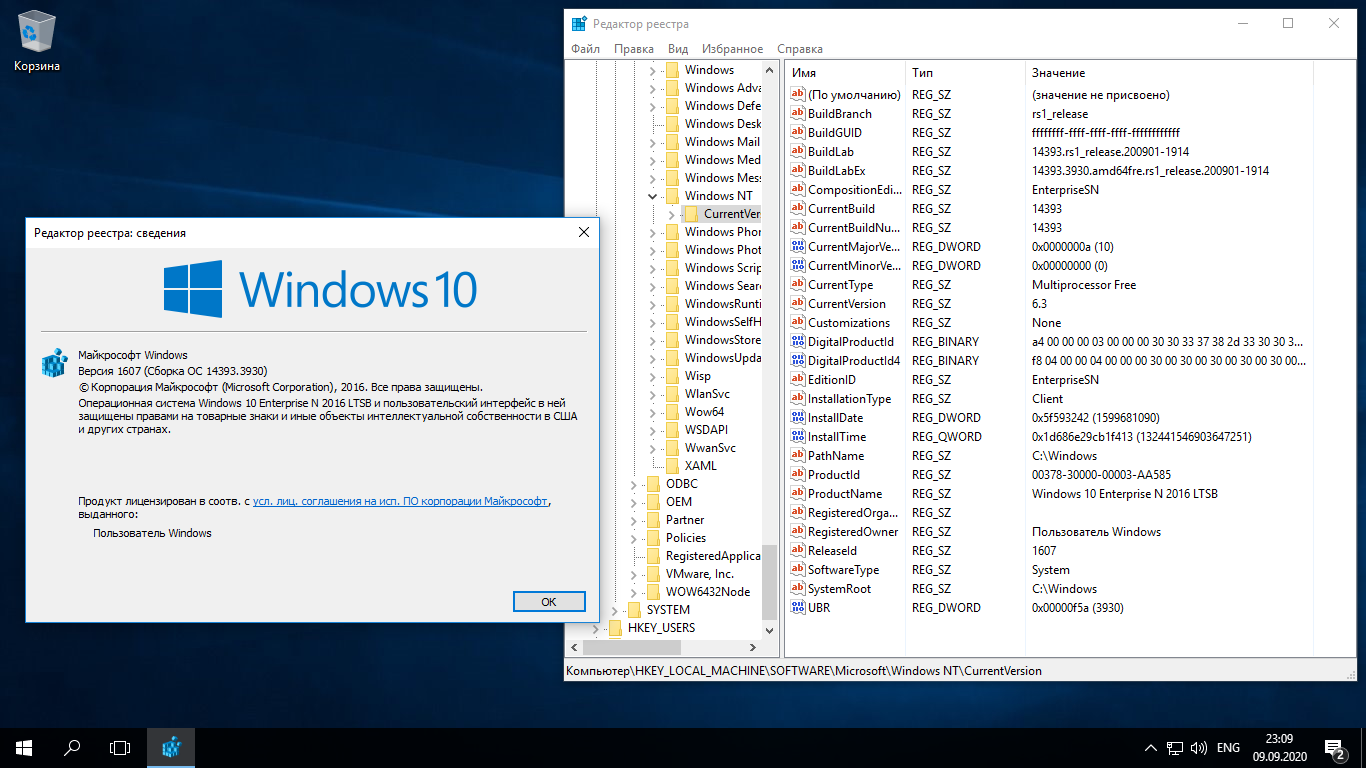Click the network icon in system tray

click(1176, 748)
